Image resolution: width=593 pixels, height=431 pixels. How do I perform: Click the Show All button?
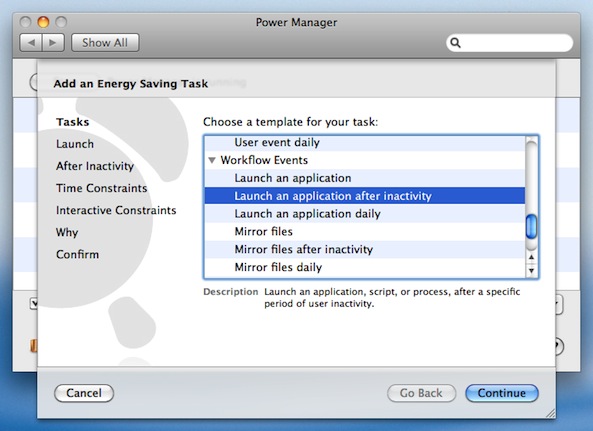(x=105, y=42)
